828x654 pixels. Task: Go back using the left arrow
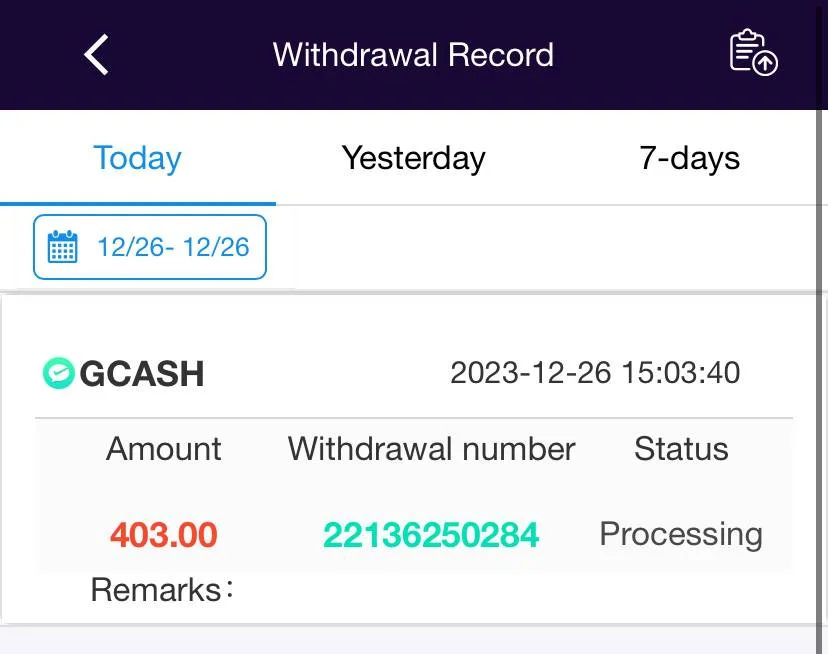pyautogui.click(x=97, y=54)
